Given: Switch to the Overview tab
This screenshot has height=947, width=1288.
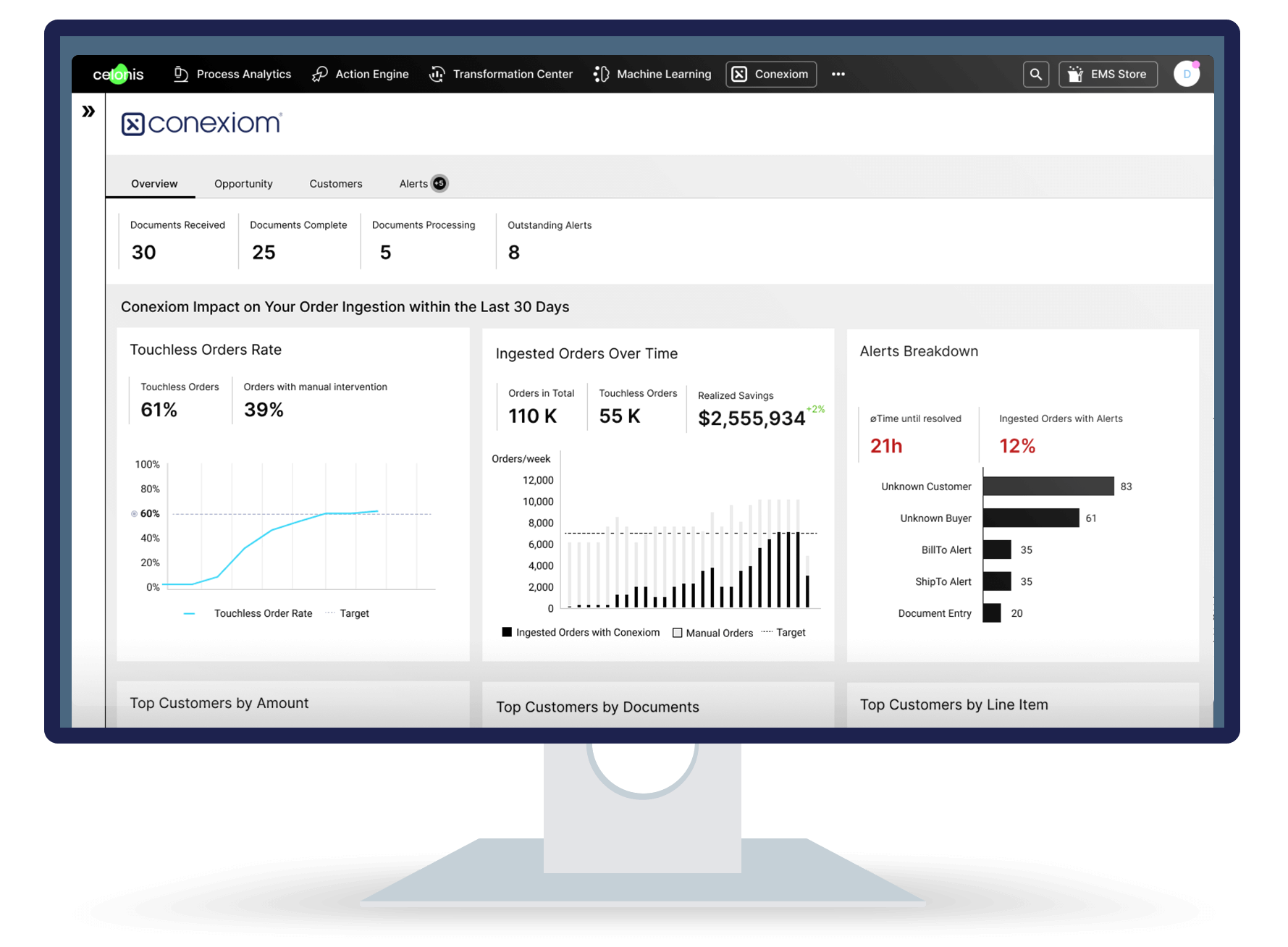Looking at the screenshot, I should (x=154, y=184).
